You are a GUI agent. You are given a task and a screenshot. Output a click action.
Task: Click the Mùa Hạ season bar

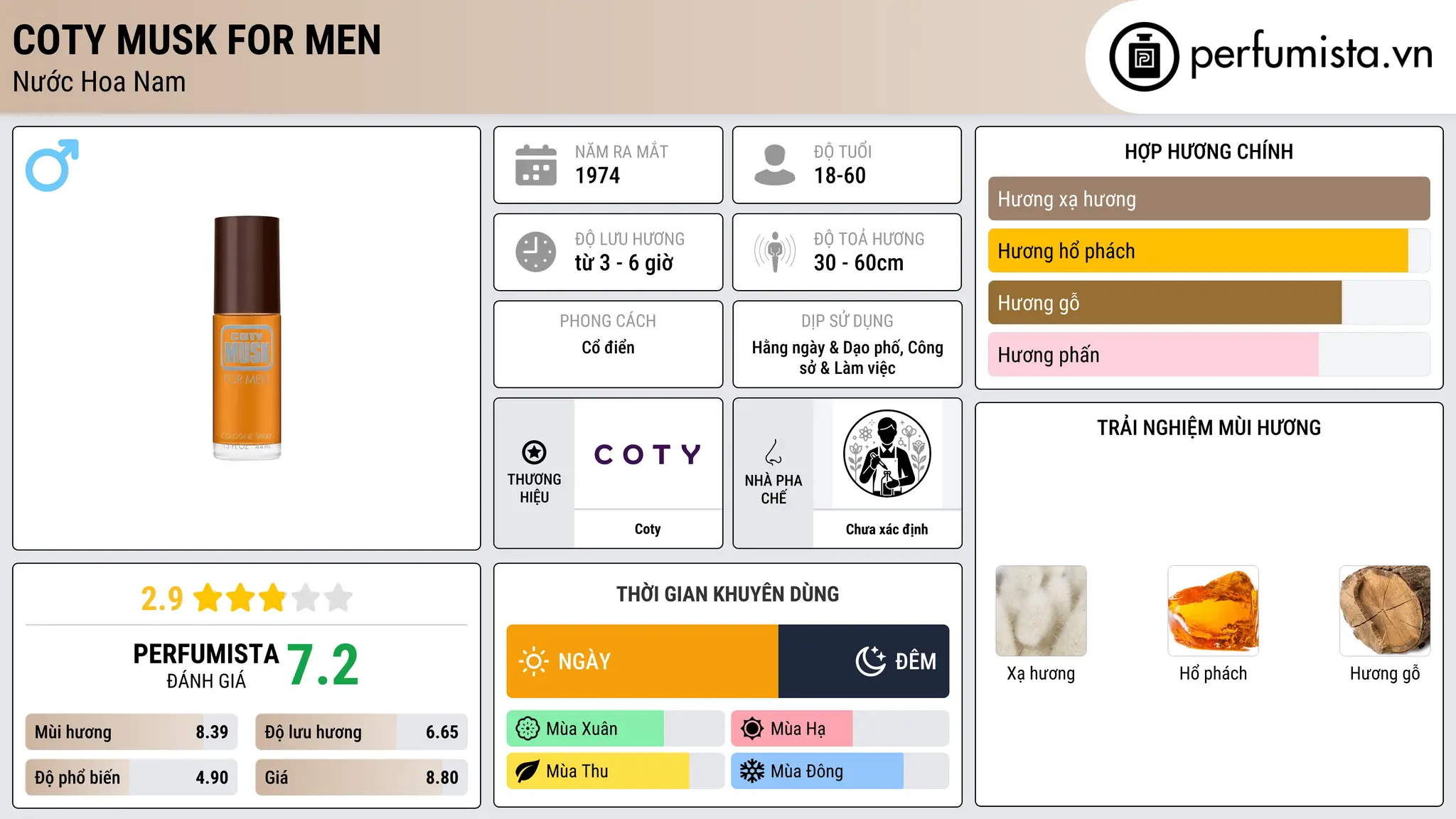(x=840, y=729)
